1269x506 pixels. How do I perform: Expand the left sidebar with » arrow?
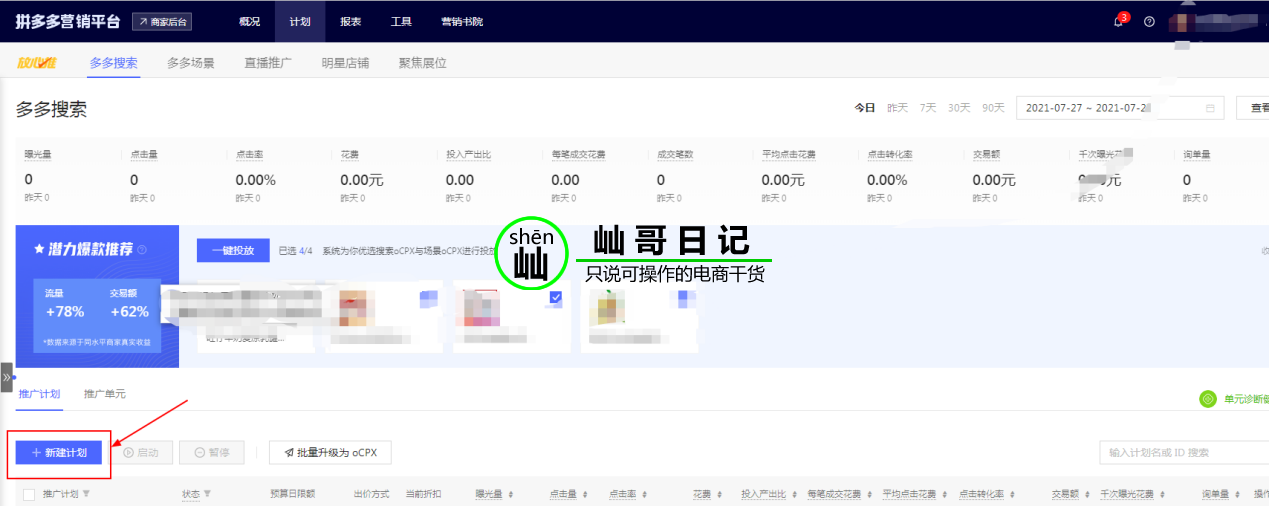click(6, 377)
